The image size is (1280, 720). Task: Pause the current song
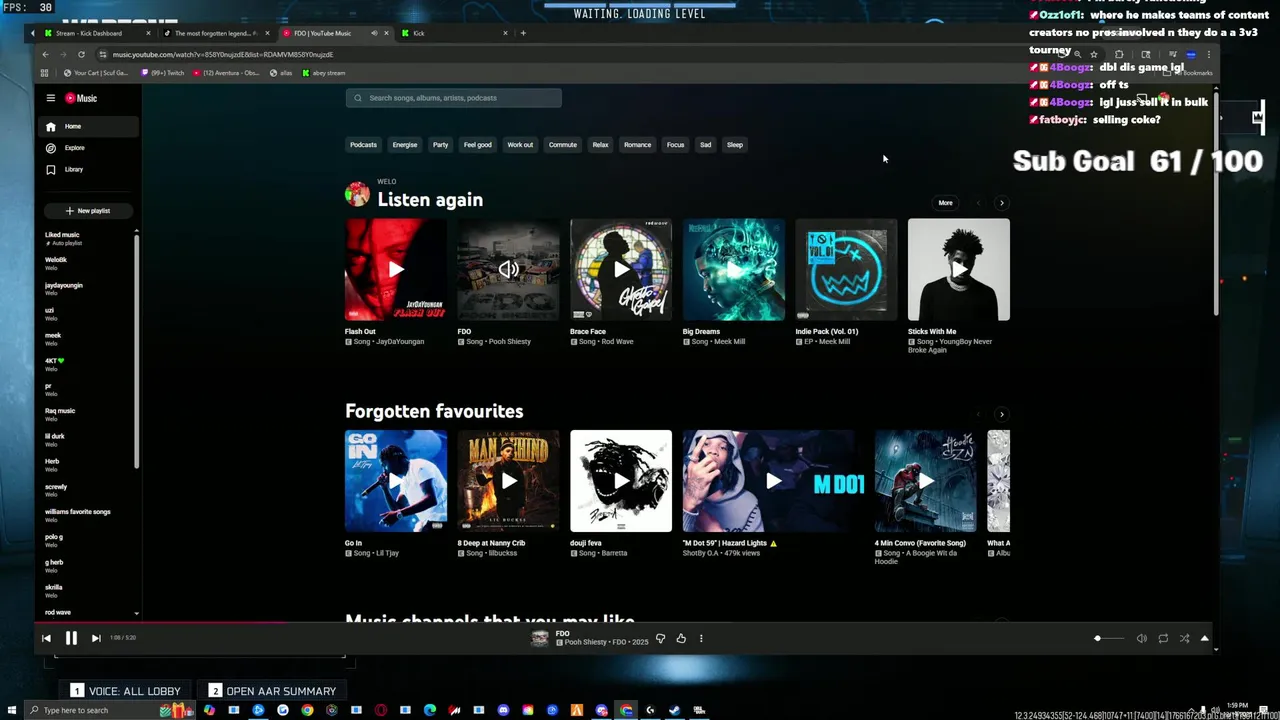point(71,638)
